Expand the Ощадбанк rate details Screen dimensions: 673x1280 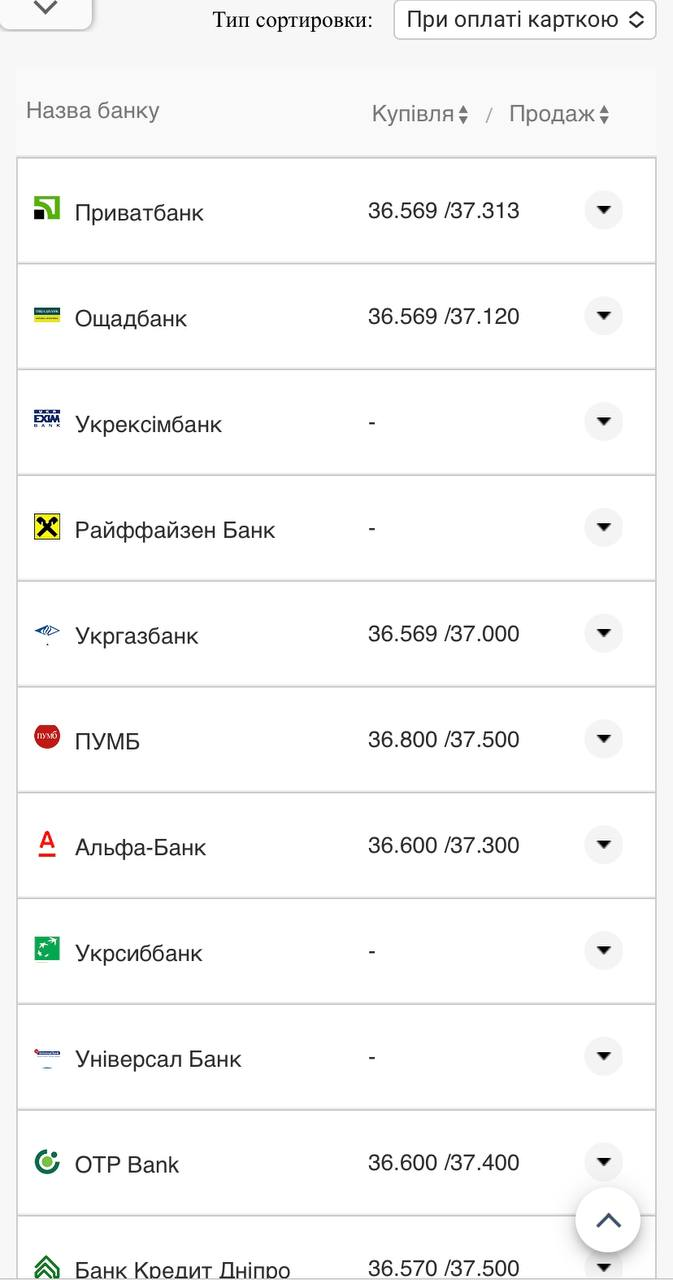point(603,316)
